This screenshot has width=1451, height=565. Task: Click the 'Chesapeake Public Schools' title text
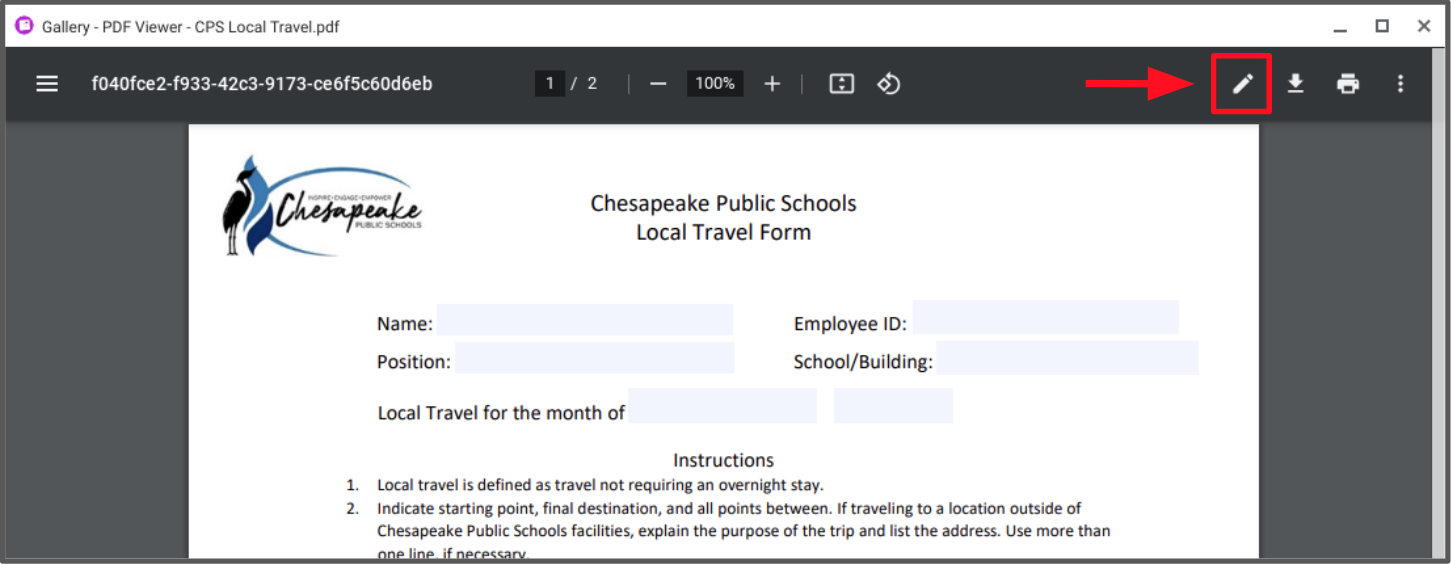[x=724, y=203]
